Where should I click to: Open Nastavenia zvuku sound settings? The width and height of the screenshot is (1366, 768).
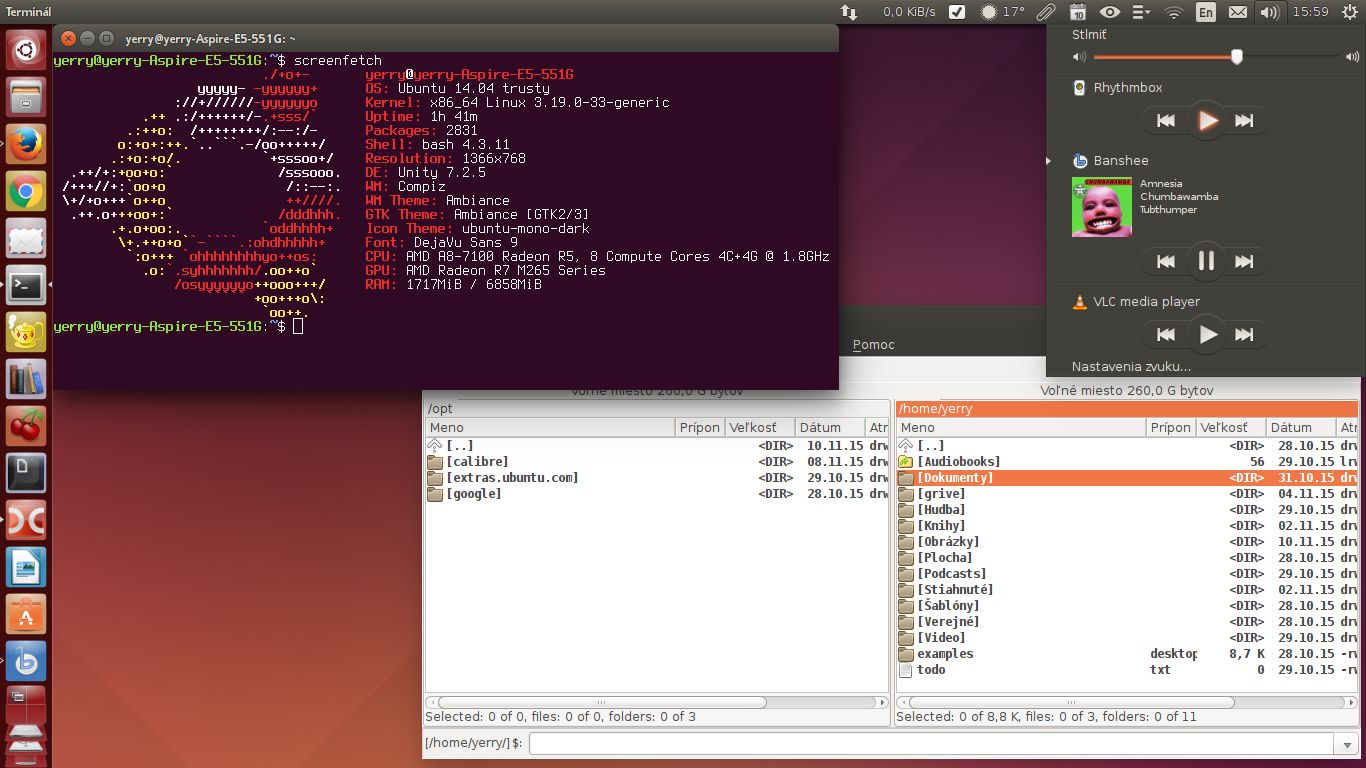pyautogui.click(x=1204, y=367)
